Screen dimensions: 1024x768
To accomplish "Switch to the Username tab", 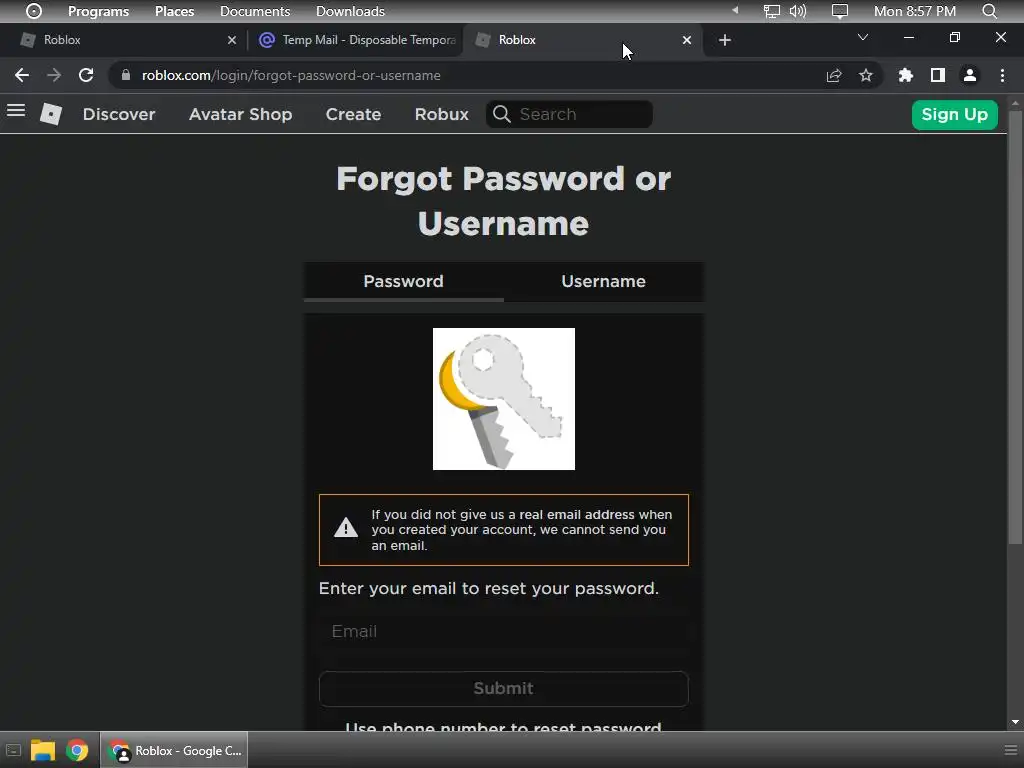I will pyautogui.click(x=603, y=281).
